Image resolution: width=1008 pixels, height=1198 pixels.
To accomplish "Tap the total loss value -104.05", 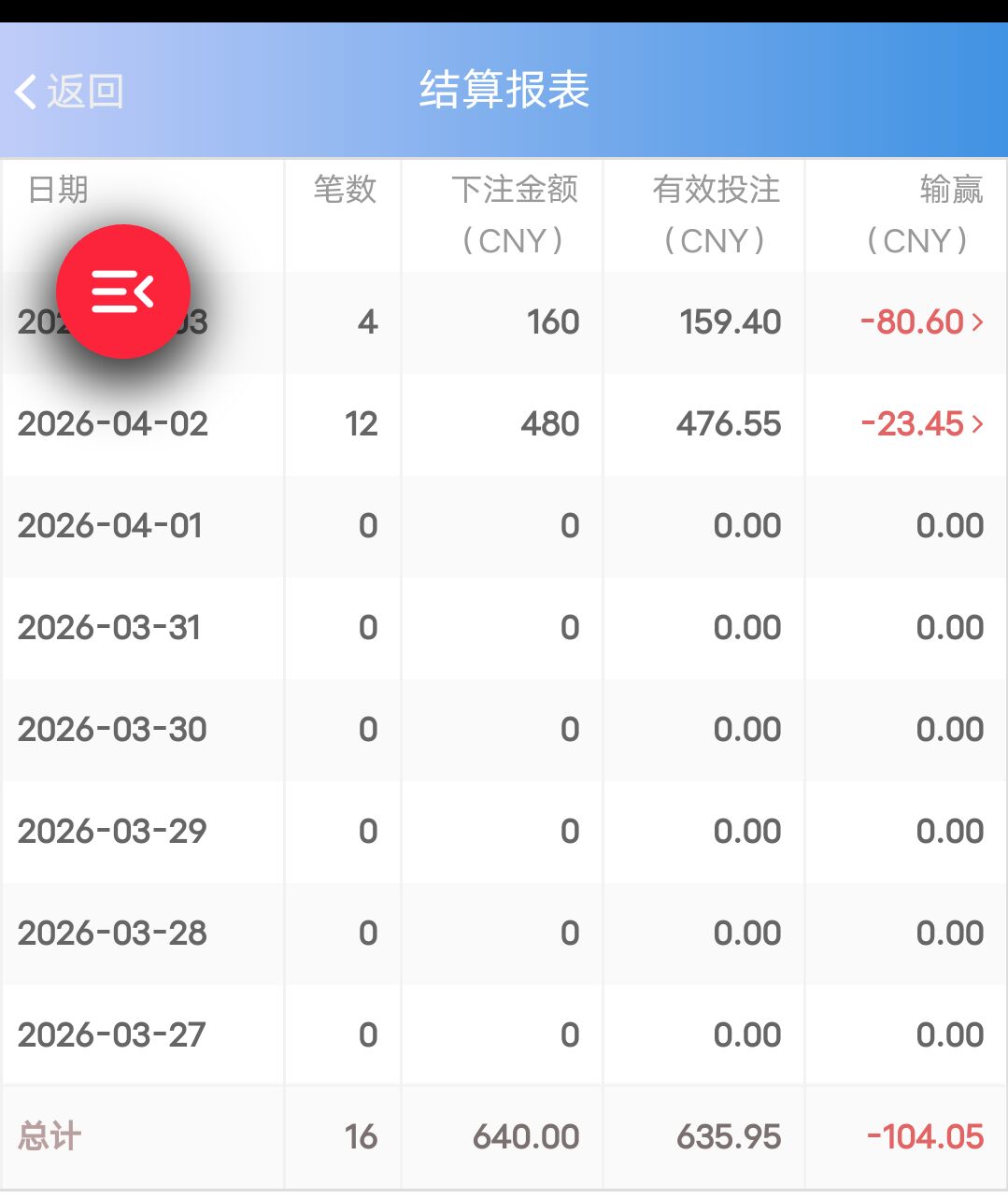I will pos(923,1136).
